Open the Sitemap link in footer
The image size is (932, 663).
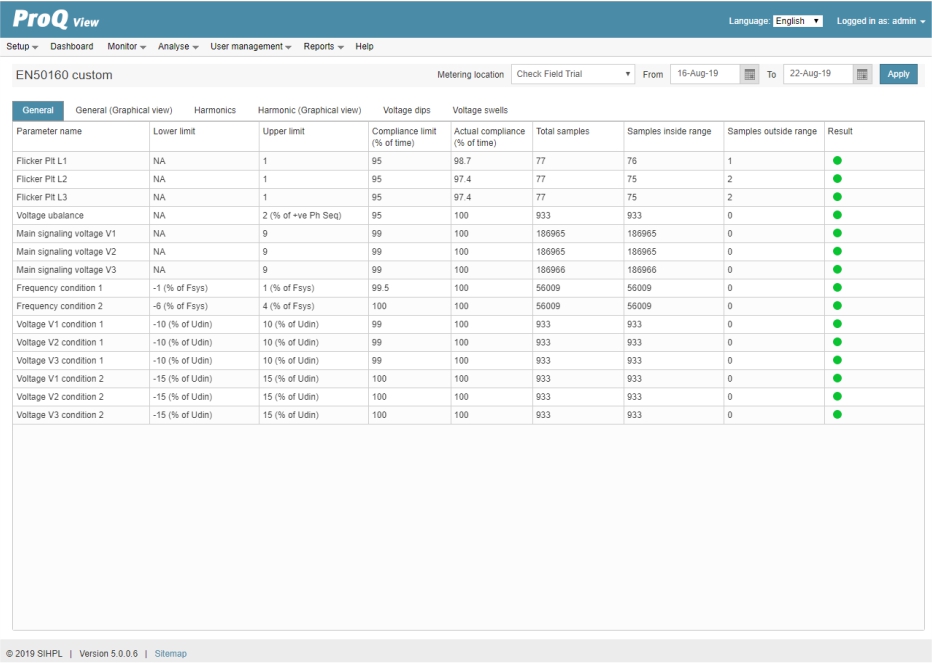171,653
